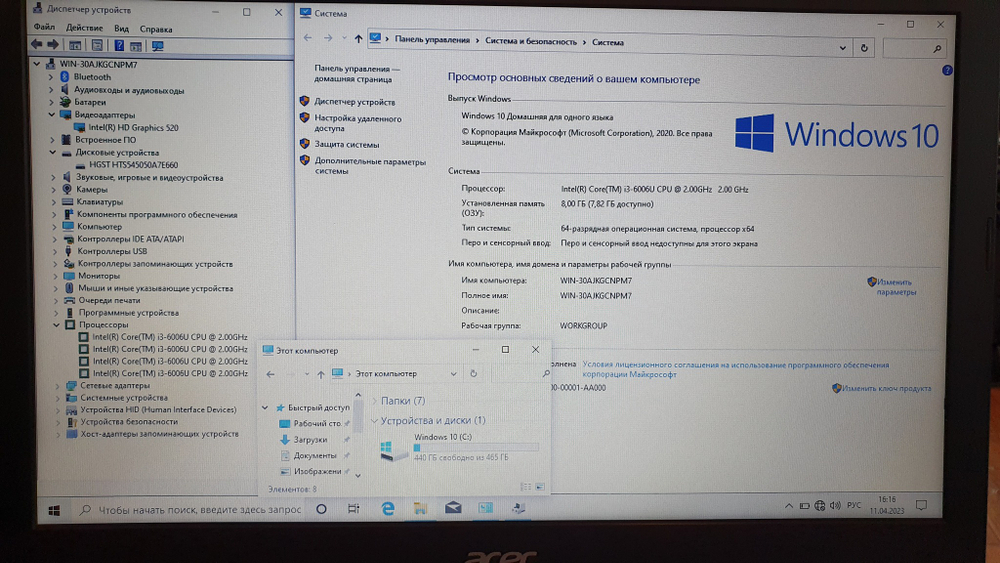The image size is (1000, 563).
Task: Click the help question mark in Система window
Action: click(947, 70)
